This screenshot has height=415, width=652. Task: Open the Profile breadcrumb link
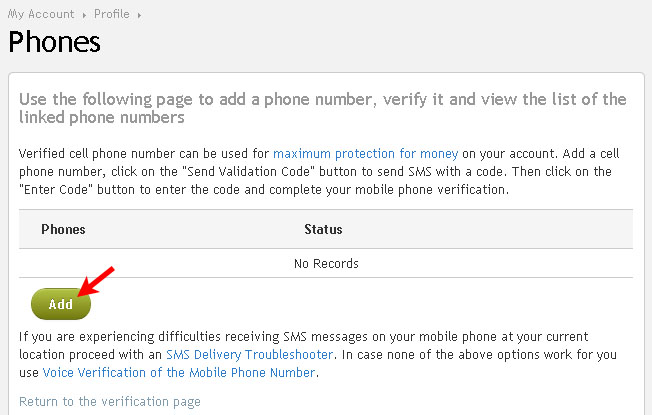click(x=111, y=14)
